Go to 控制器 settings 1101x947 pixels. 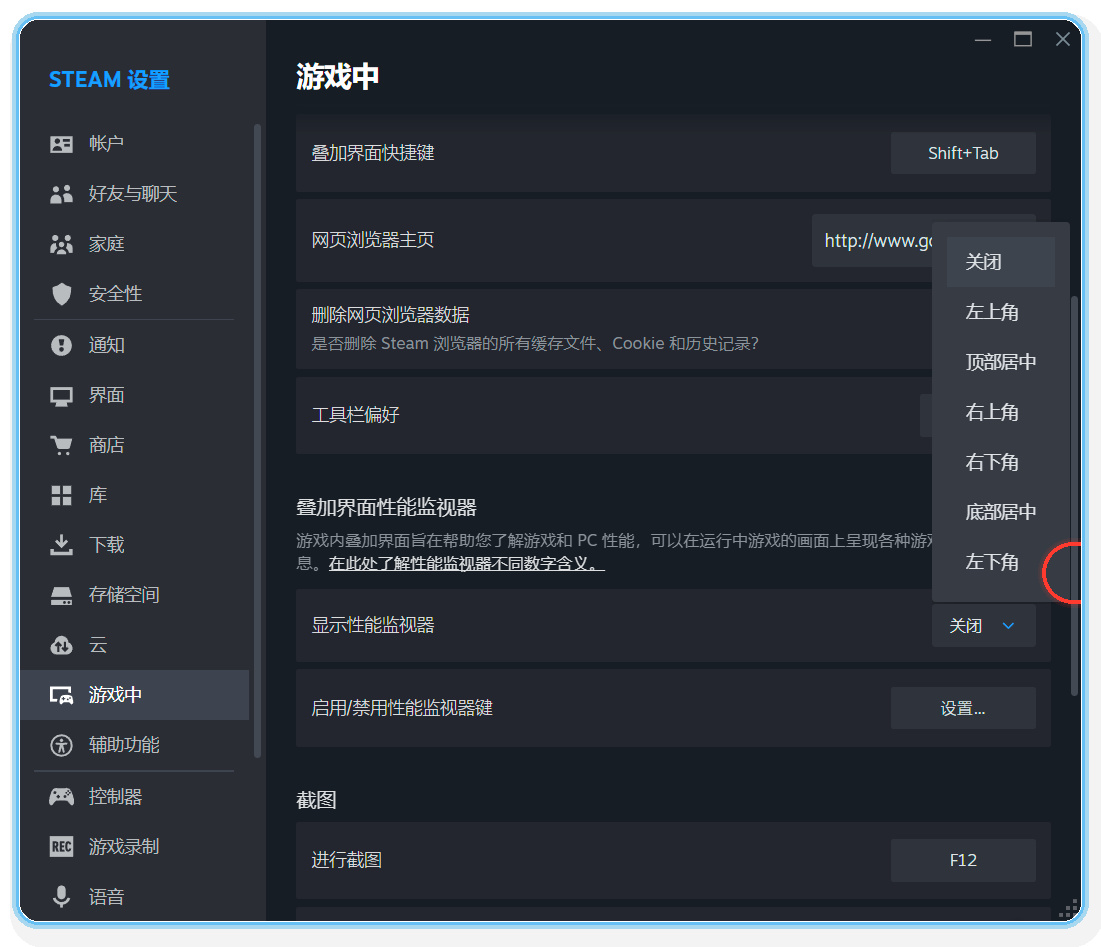coord(135,797)
